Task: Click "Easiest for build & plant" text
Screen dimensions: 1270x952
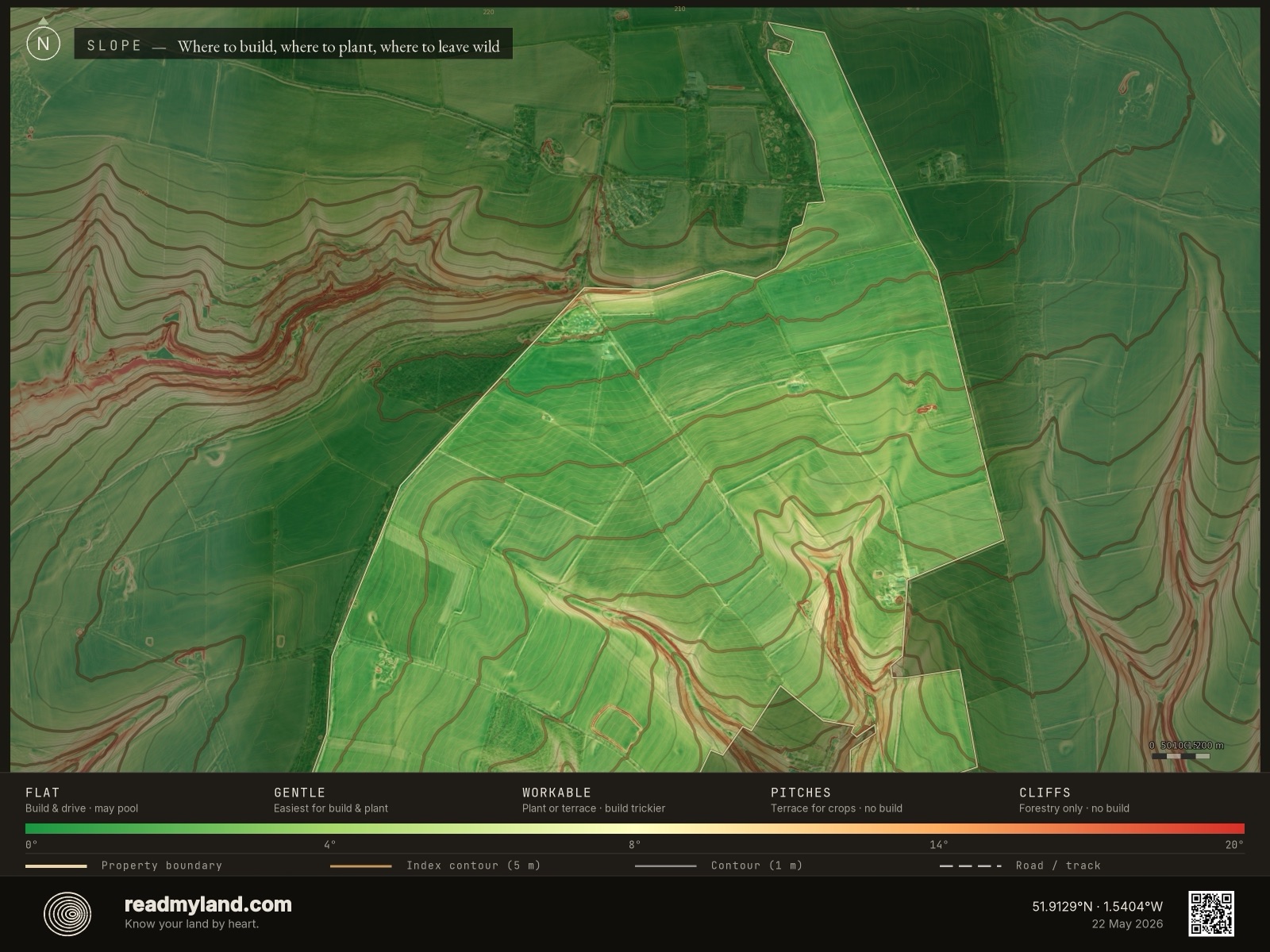Action: tap(331, 808)
